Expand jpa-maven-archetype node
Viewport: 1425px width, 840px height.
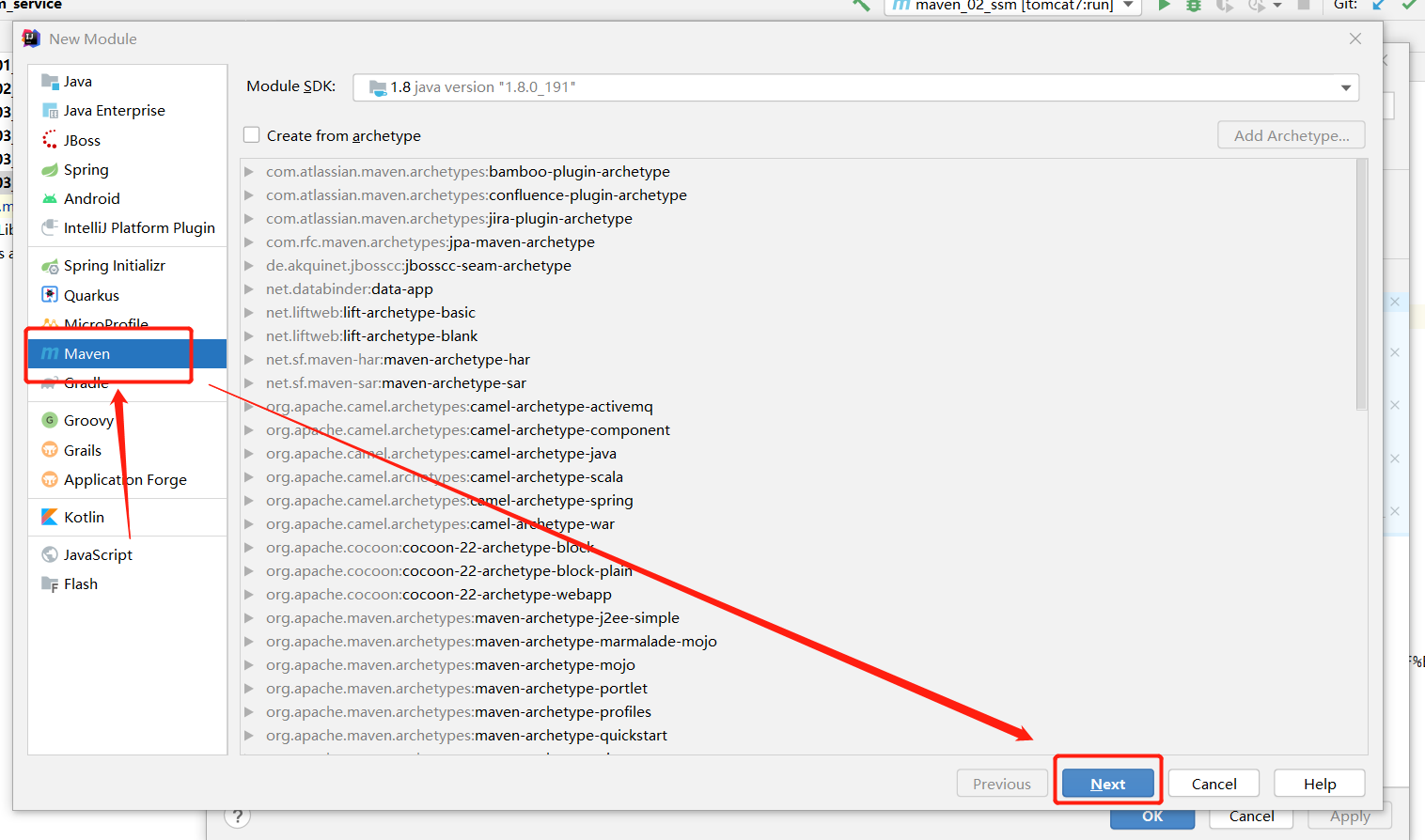click(x=249, y=242)
